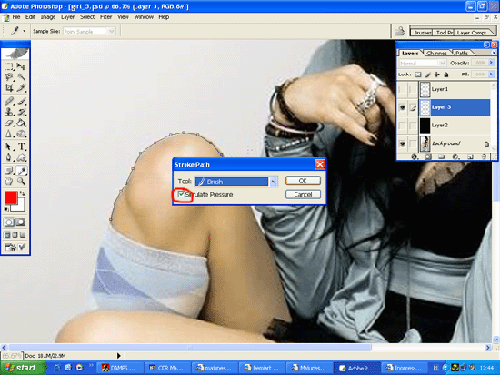Select the History Brush tool
The image size is (500, 375).
pyautogui.click(x=21, y=112)
